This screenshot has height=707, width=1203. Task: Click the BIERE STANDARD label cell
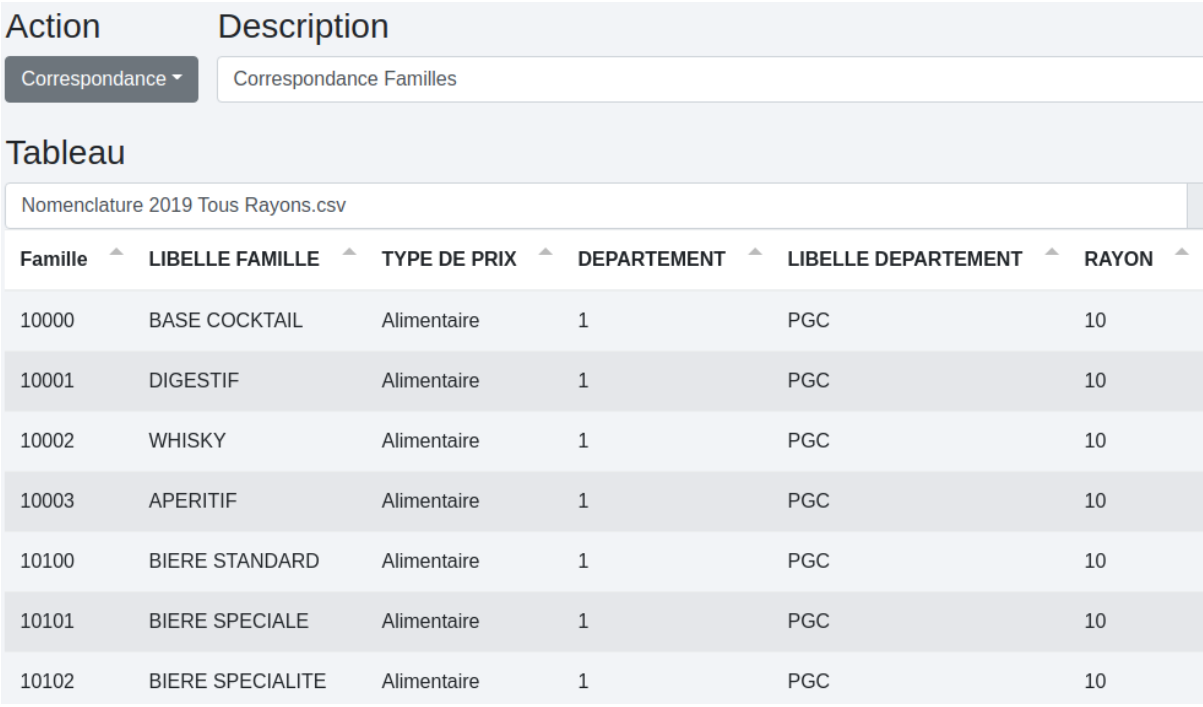coord(233,561)
